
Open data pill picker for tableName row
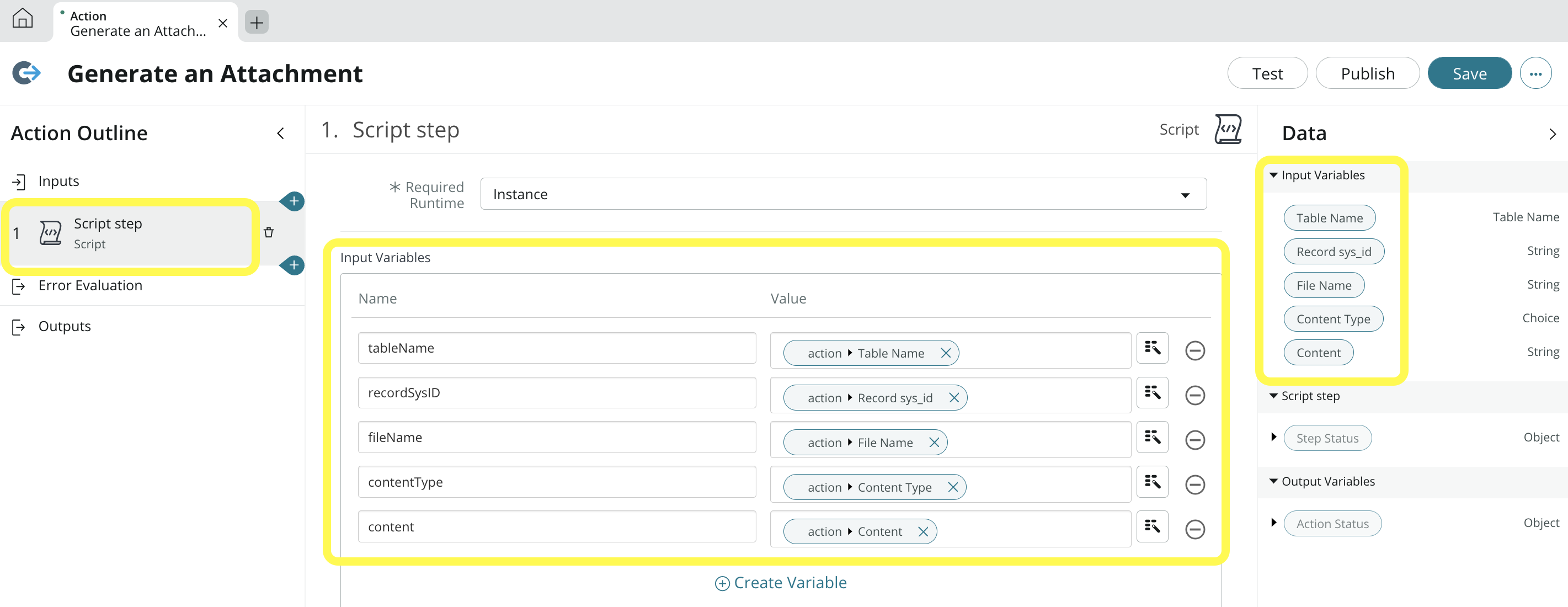click(1151, 348)
